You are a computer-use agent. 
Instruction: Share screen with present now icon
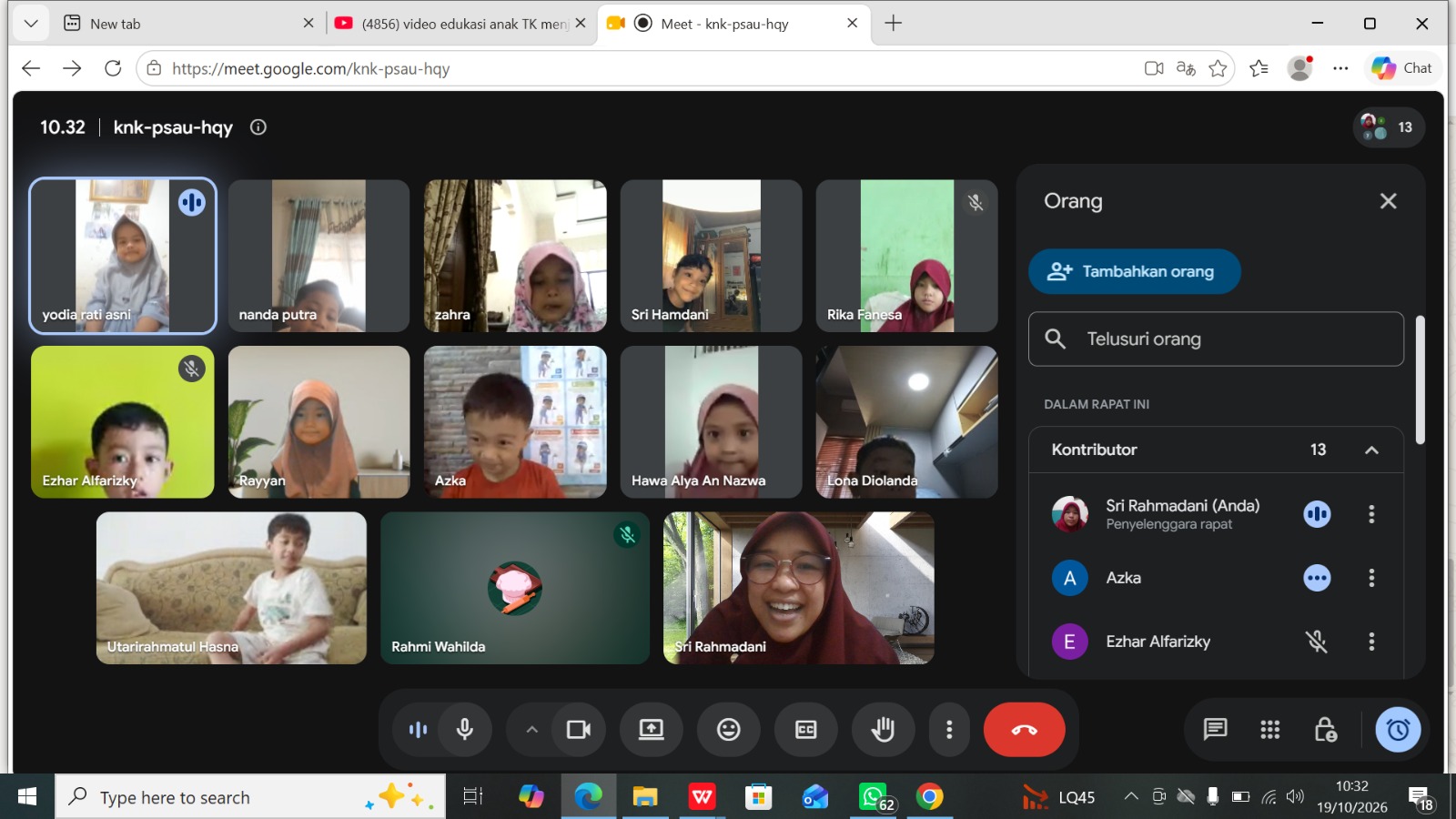click(x=652, y=729)
